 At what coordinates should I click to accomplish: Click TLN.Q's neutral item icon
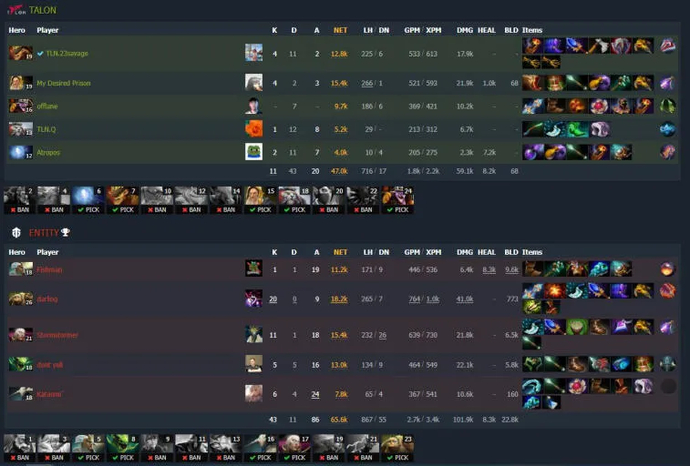pyautogui.click(x=668, y=129)
